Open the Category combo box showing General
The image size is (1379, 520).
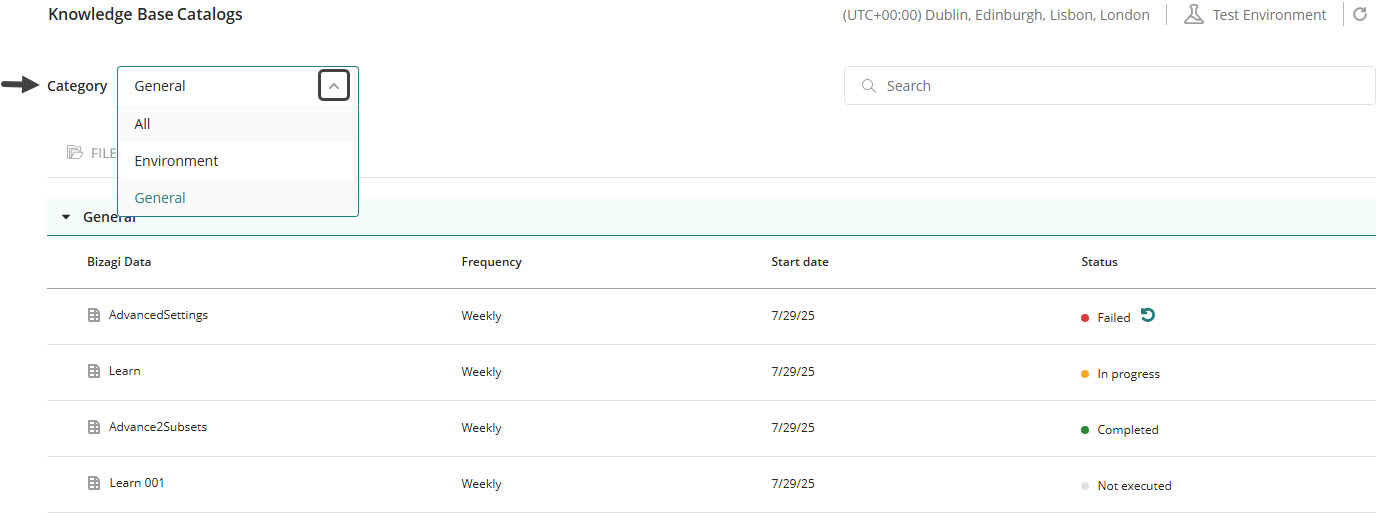220,86
